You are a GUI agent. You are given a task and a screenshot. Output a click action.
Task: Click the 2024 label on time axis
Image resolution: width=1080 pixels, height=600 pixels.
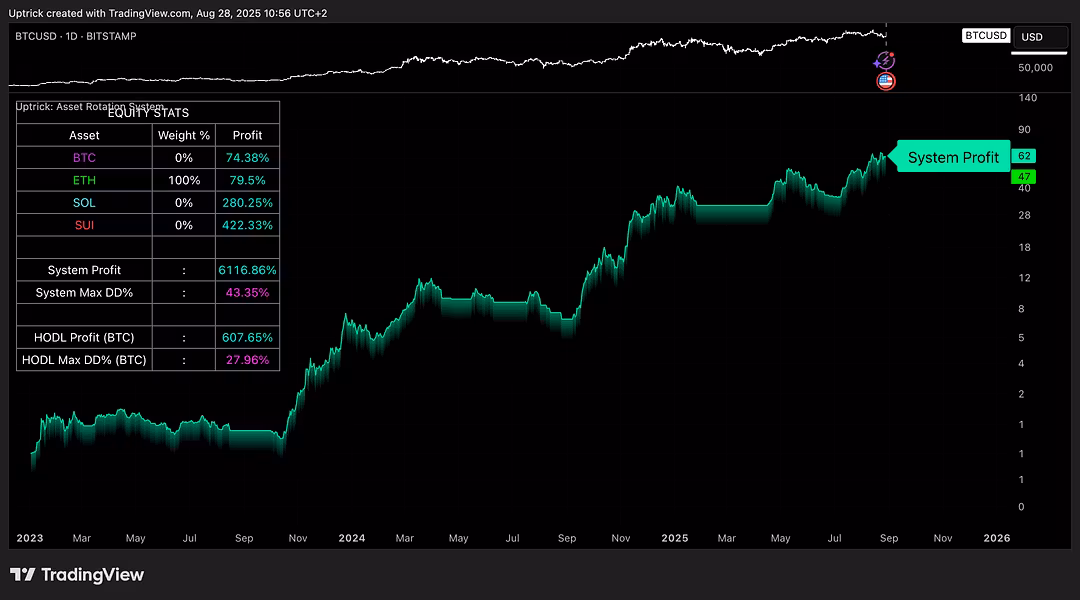pos(351,538)
